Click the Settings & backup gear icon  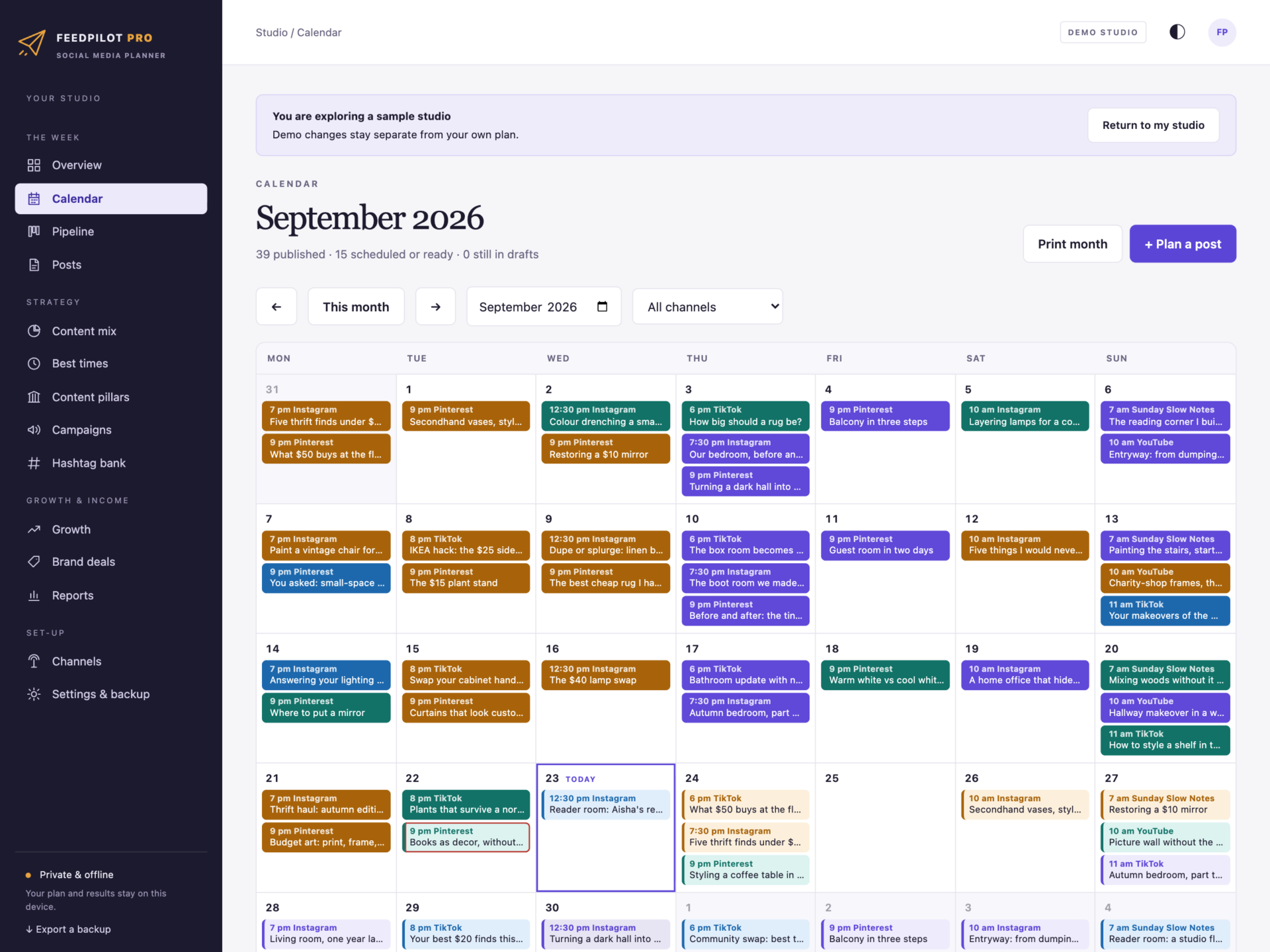(x=34, y=694)
